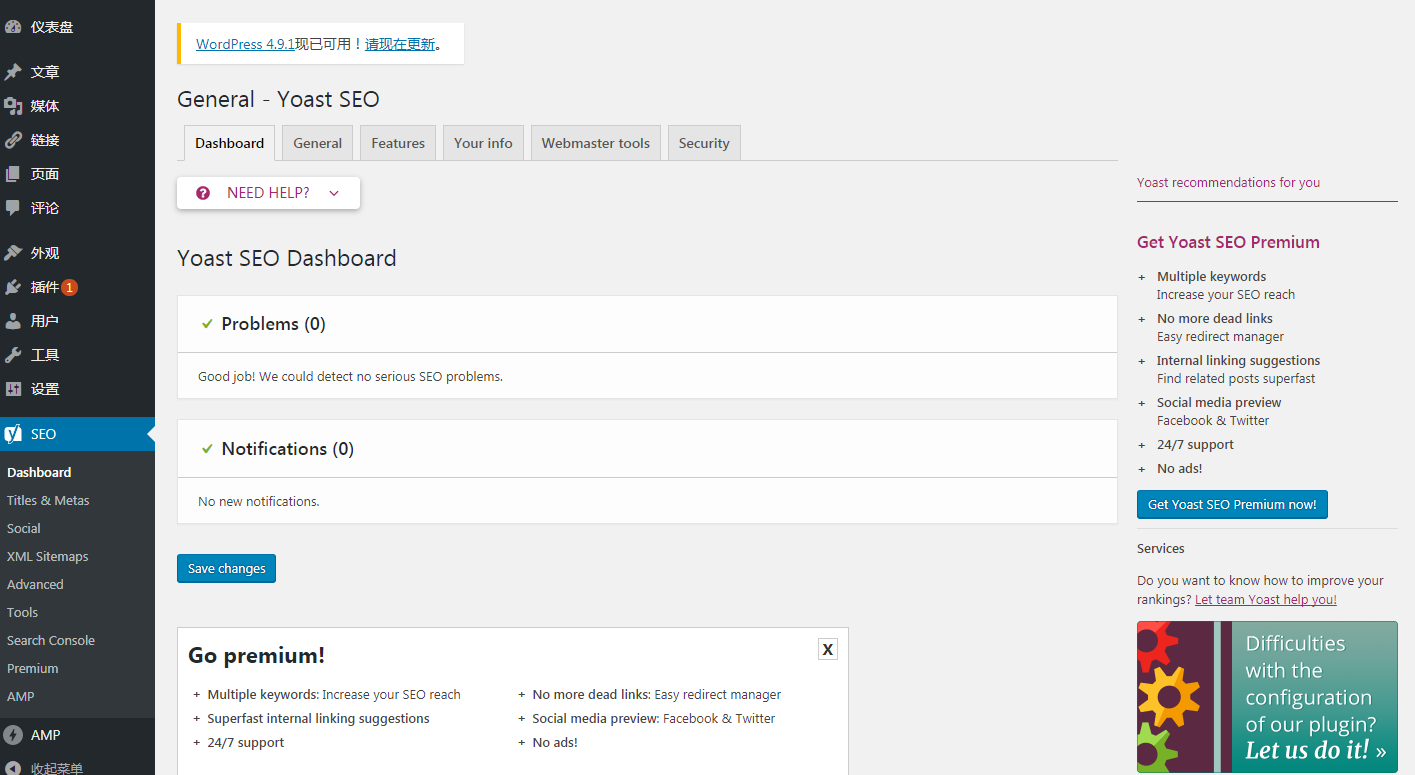
Task: Click the Save changes button
Action: tap(226, 568)
